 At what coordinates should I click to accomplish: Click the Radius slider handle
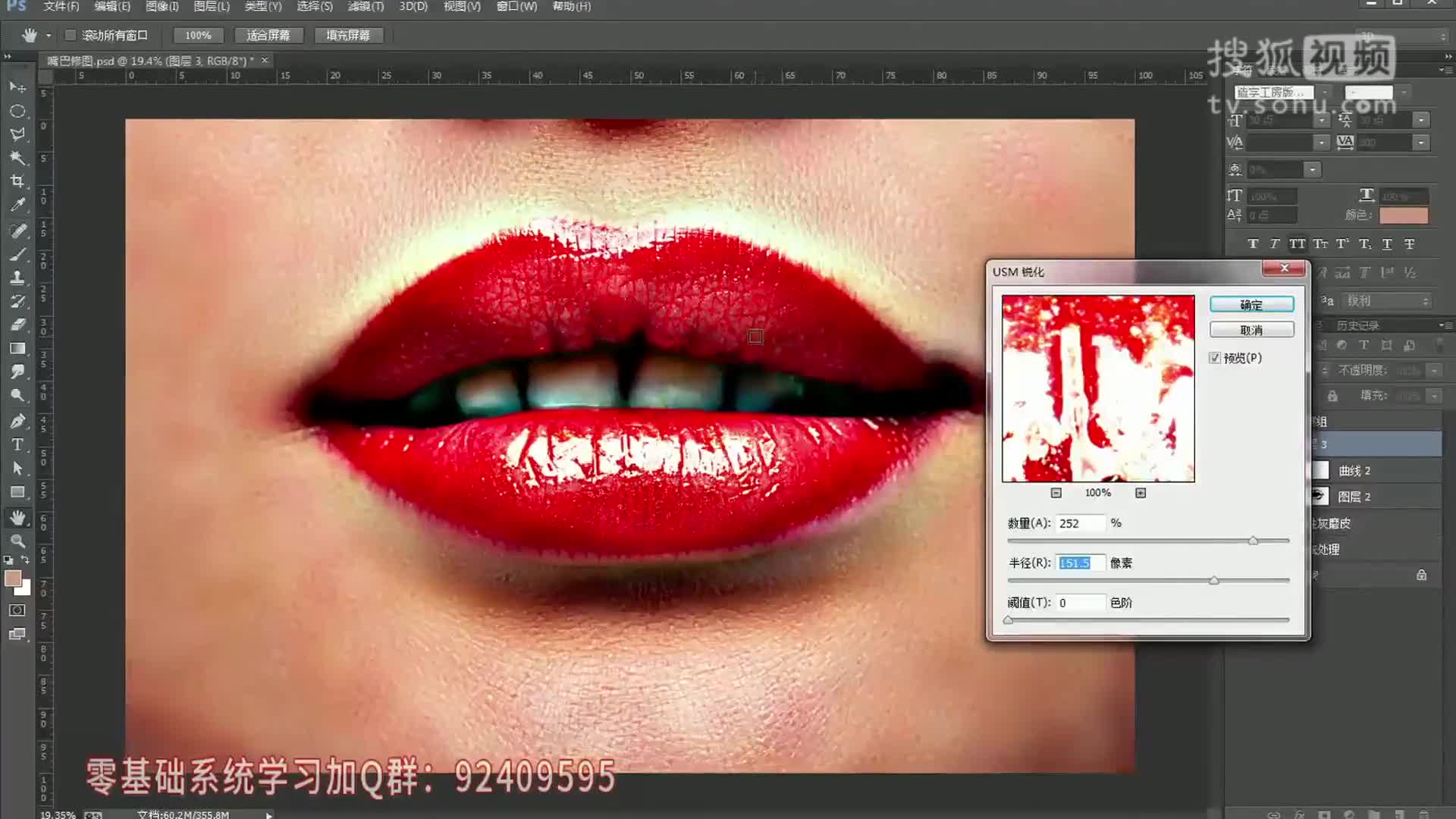(x=1214, y=580)
